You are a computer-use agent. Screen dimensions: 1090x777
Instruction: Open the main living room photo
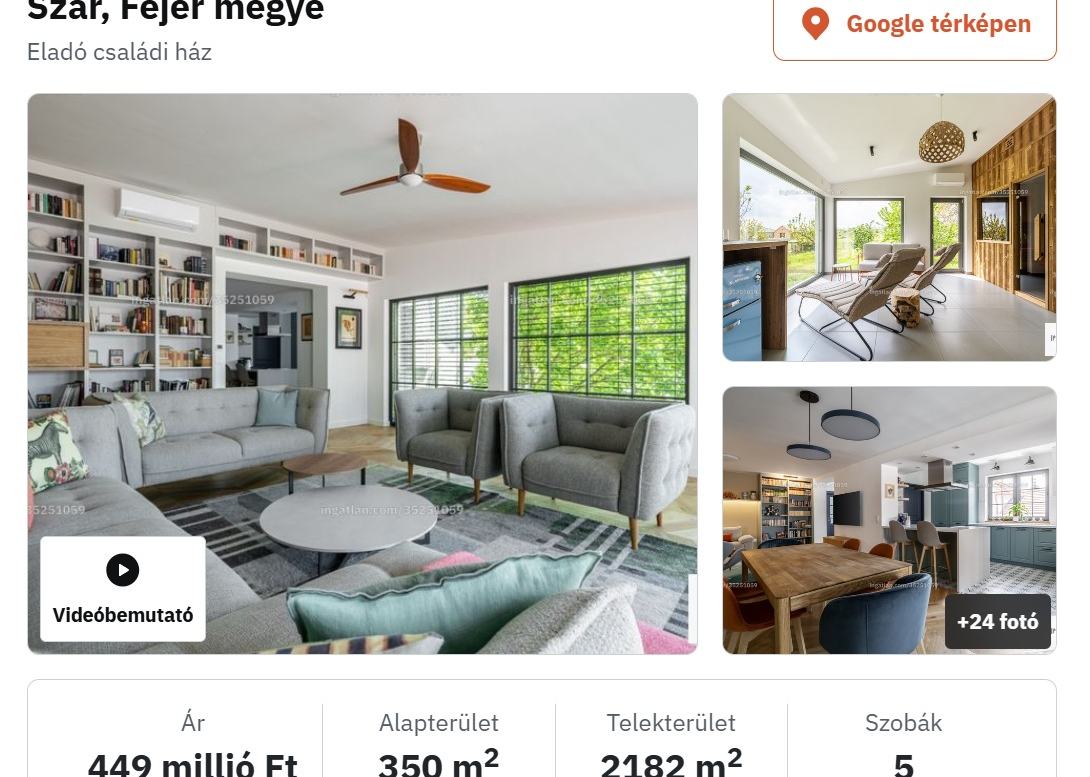click(x=362, y=373)
